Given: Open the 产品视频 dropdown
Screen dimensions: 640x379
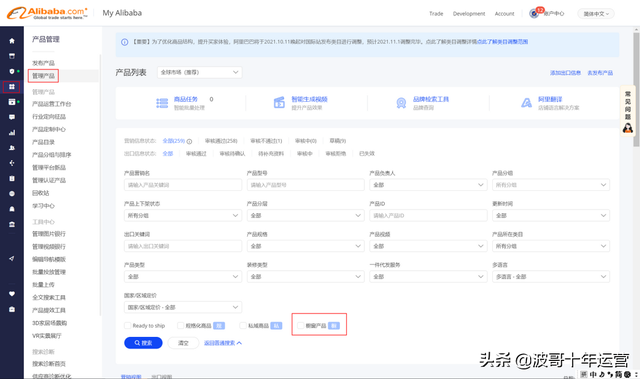Looking at the screenshot, I should [428, 246].
